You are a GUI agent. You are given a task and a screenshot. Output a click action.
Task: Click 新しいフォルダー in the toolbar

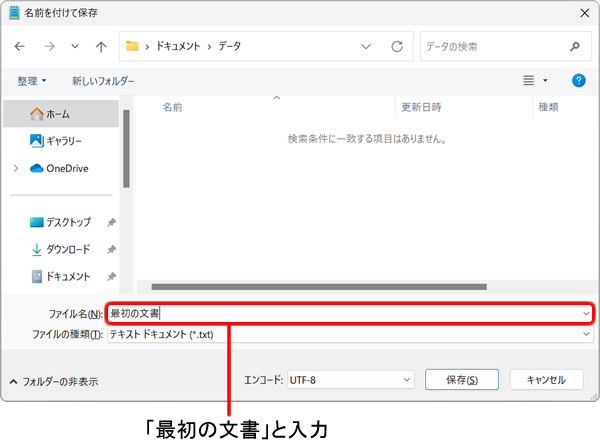point(103,80)
